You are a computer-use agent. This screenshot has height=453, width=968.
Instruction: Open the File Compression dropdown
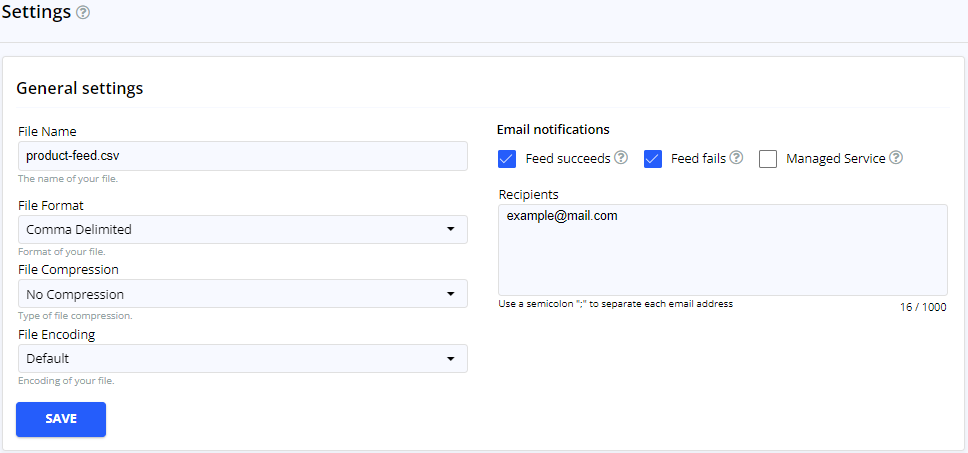click(x=243, y=294)
